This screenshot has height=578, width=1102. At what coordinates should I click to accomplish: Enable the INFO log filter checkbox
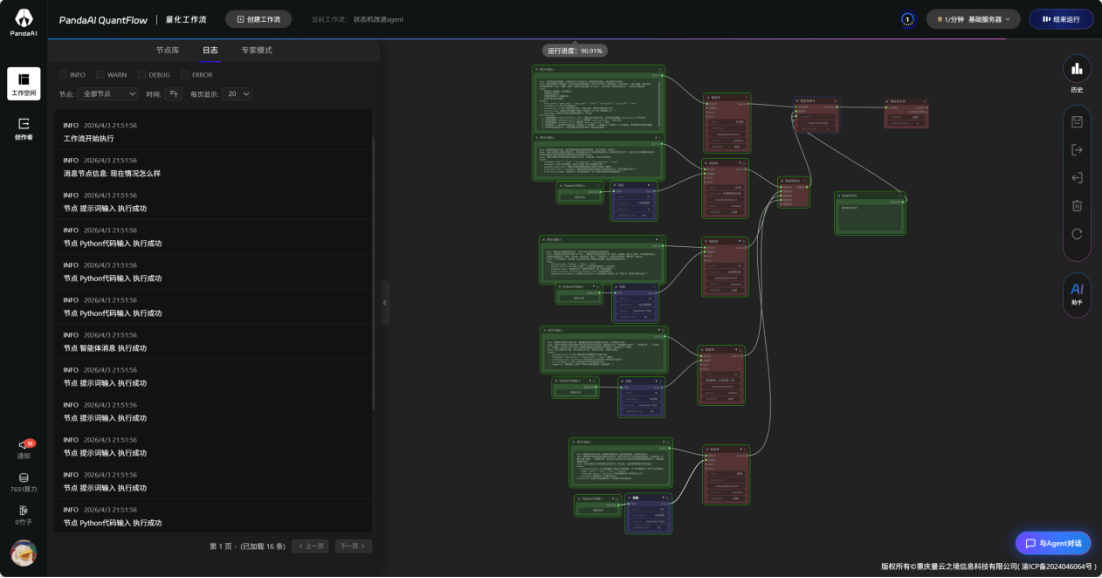[64, 75]
